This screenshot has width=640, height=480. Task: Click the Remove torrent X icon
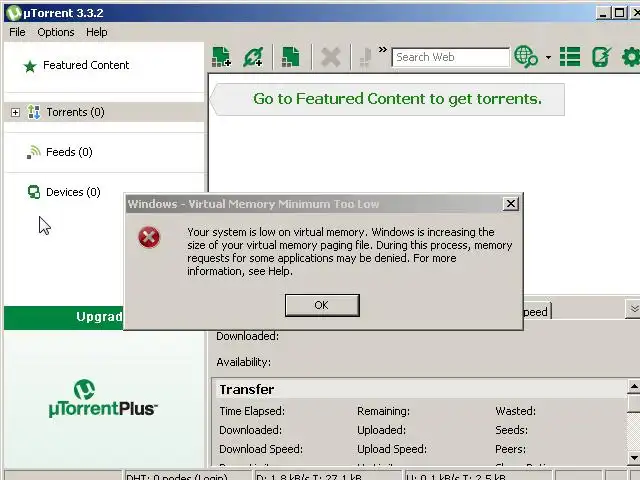click(x=331, y=57)
